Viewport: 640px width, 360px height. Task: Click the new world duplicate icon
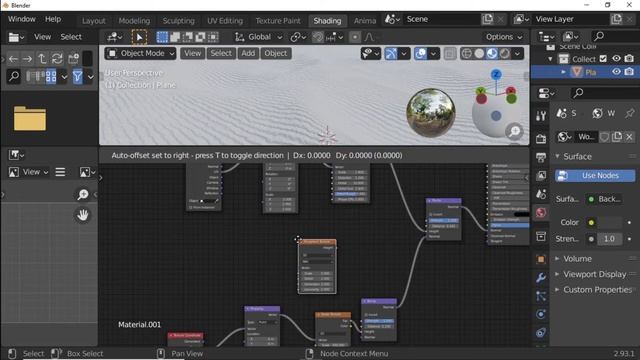(617, 137)
